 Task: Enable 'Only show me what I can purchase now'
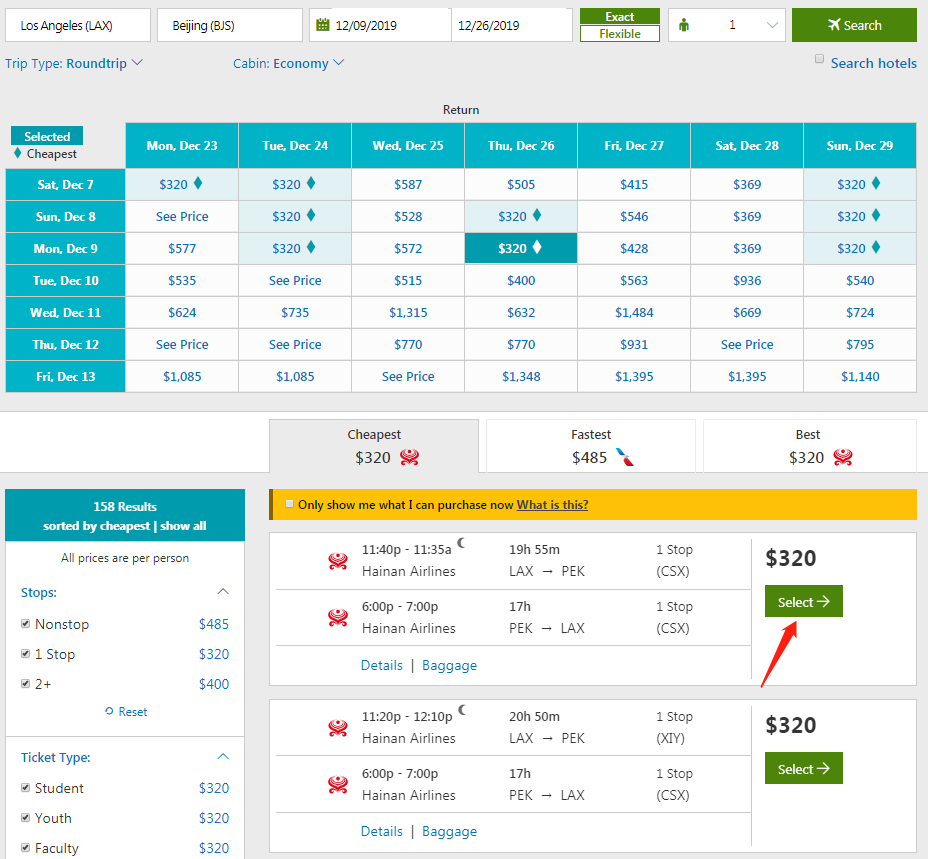coord(289,504)
